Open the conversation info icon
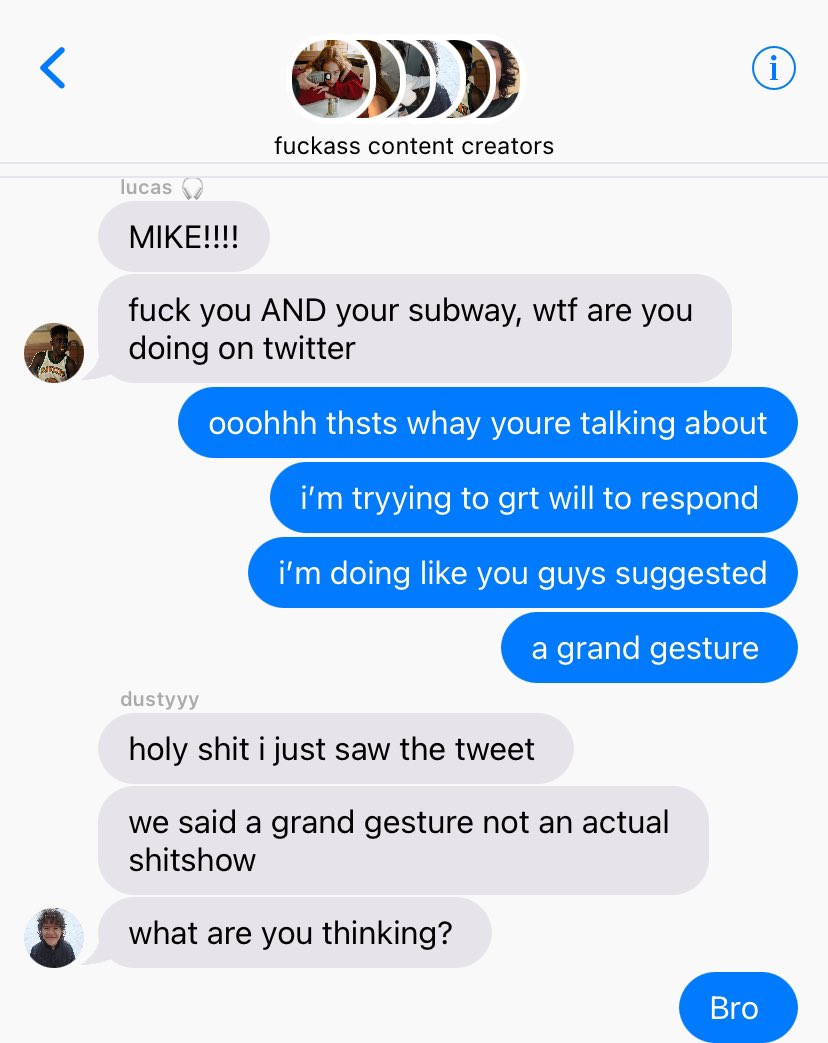 [x=773, y=68]
